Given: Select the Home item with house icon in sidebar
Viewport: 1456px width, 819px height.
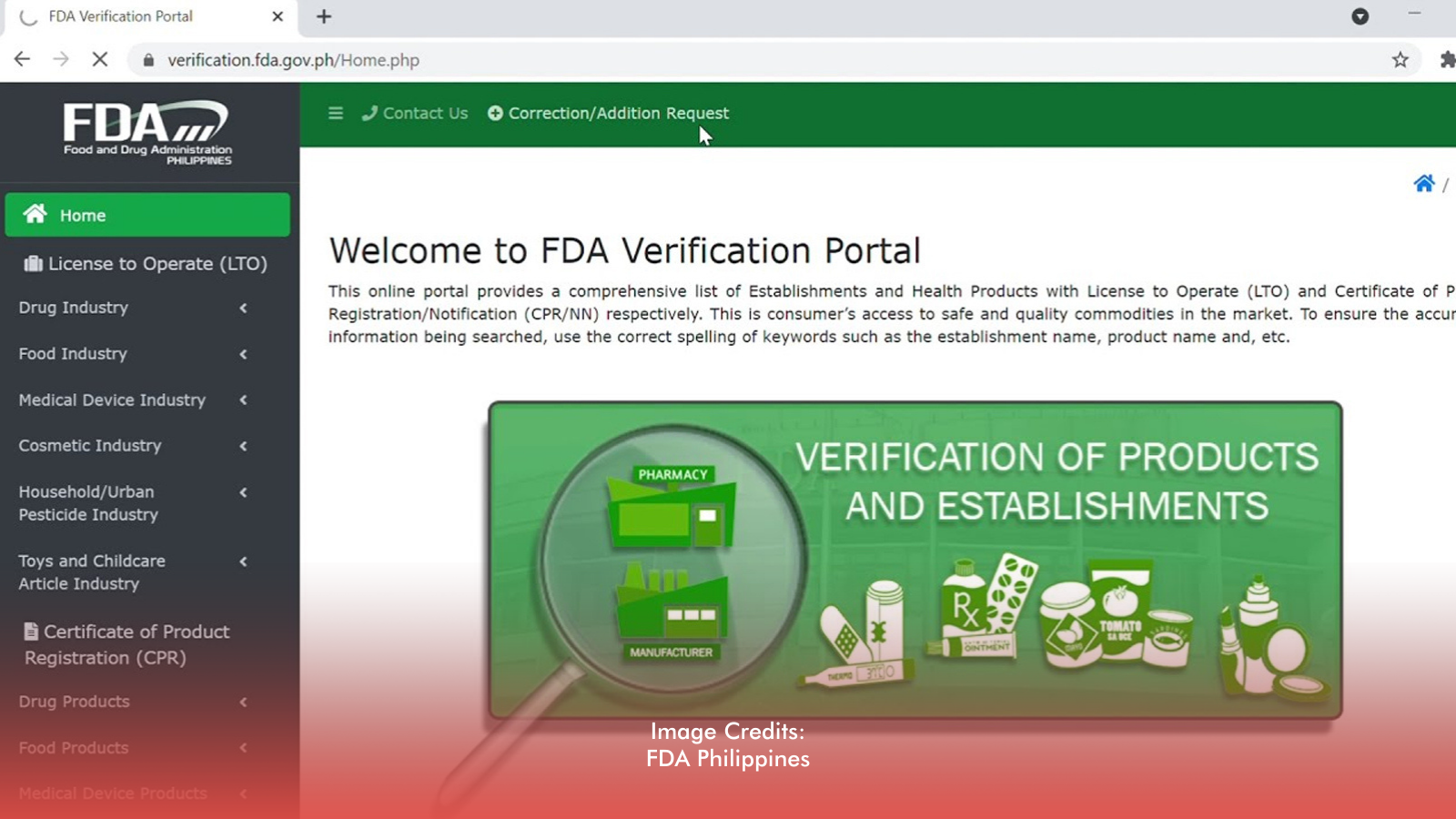Looking at the screenshot, I should pyautogui.click(x=83, y=215).
